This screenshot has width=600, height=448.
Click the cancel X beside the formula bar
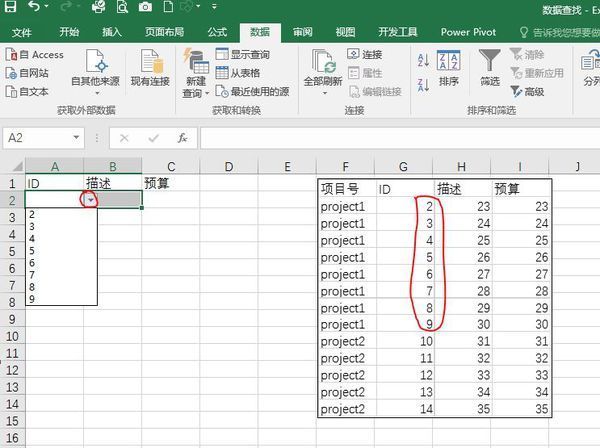[124, 138]
